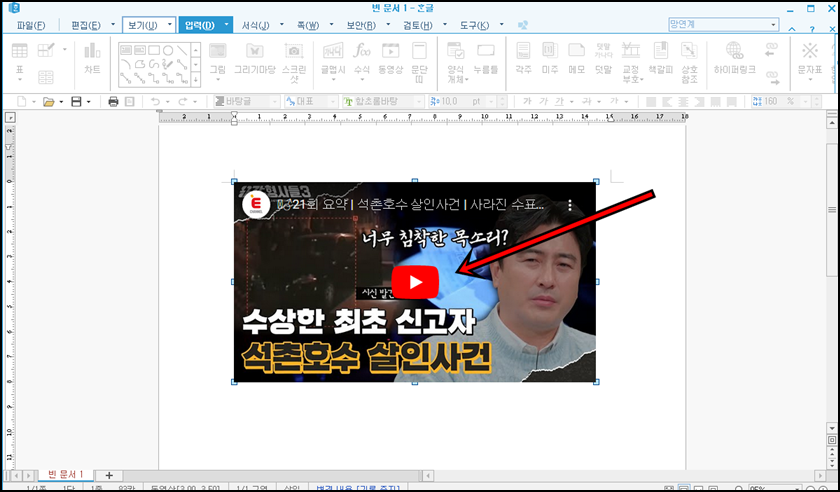Click the open folder icon
Viewport: 840px width, 492px height.
(49, 101)
